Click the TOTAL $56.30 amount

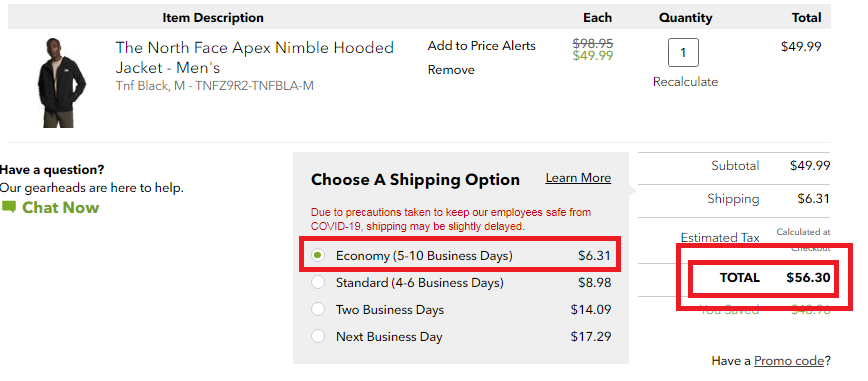point(809,277)
